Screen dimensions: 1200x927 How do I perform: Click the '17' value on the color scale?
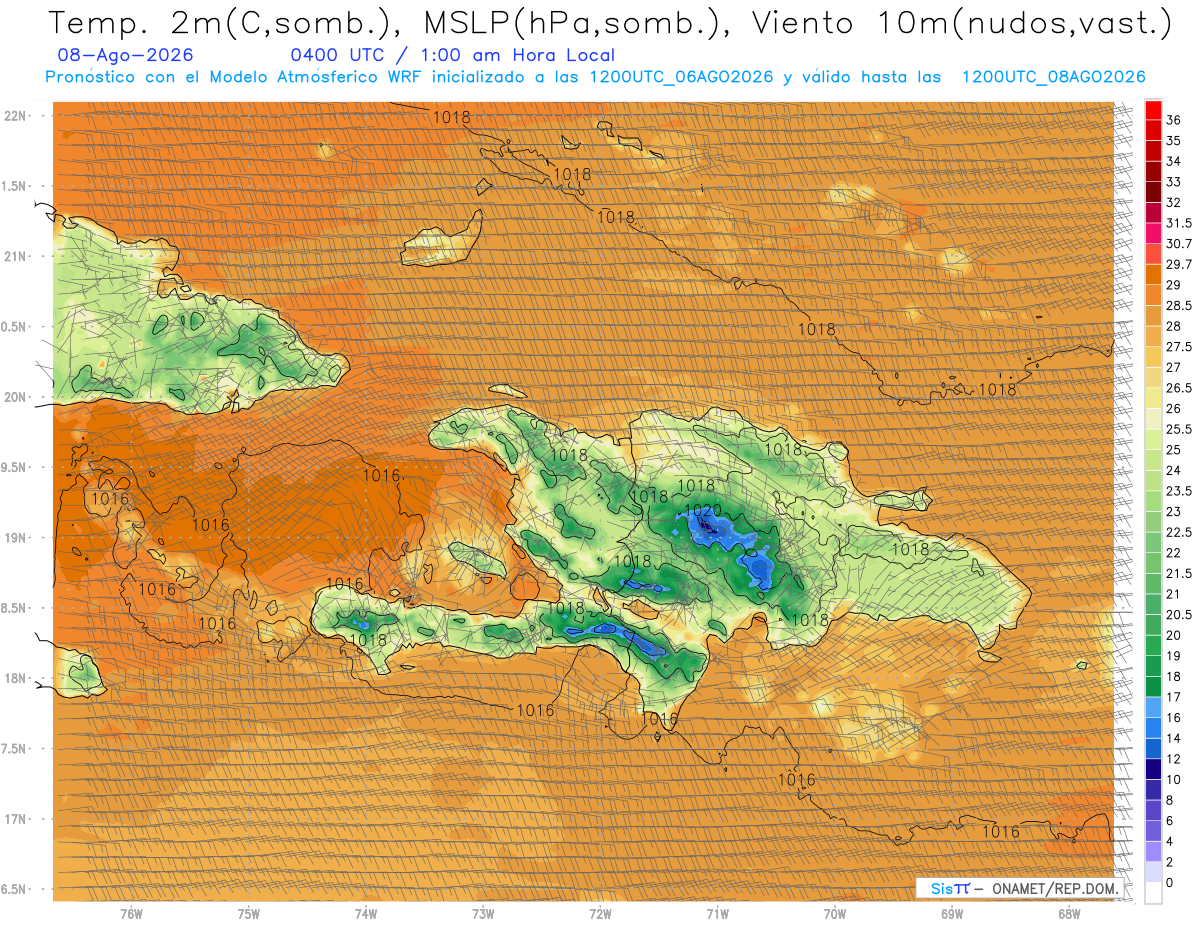tap(1174, 697)
